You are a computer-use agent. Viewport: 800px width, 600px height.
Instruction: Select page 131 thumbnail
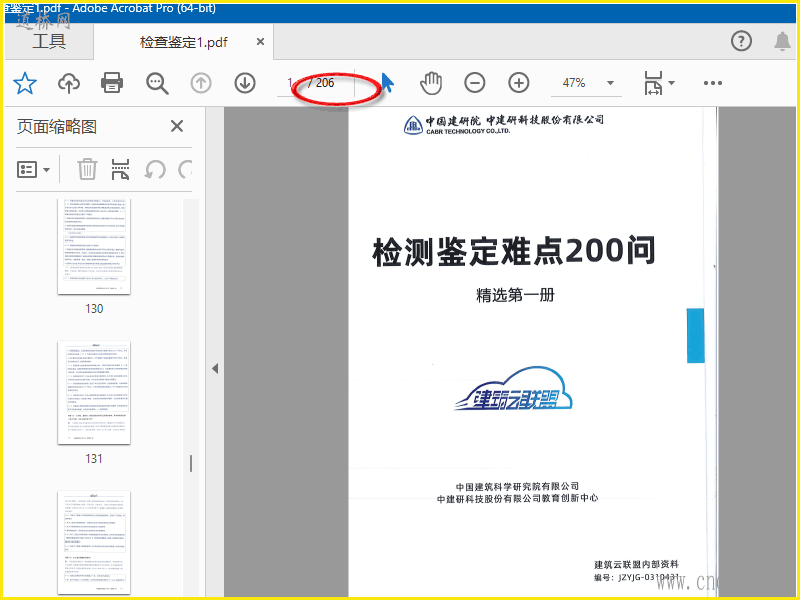click(94, 392)
